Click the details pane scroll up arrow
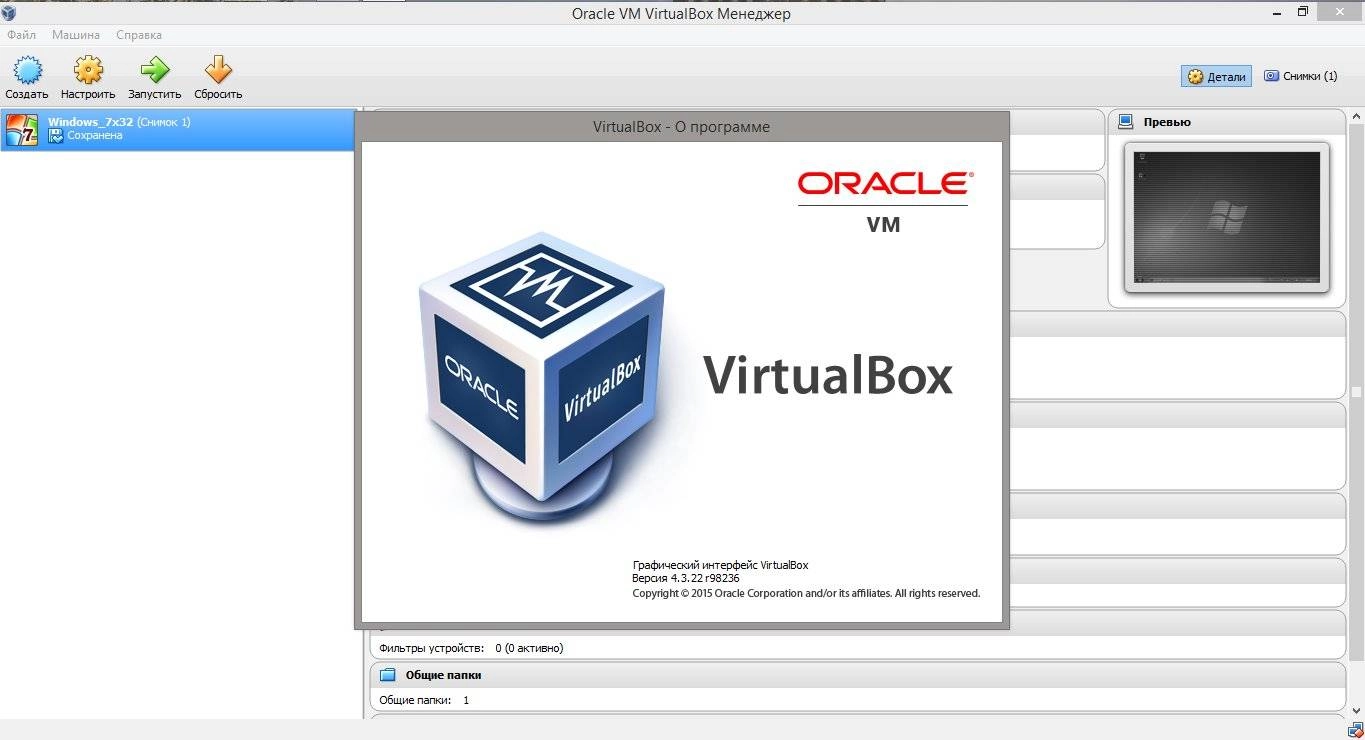The height and width of the screenshot is (740, 1365). 1356,118
